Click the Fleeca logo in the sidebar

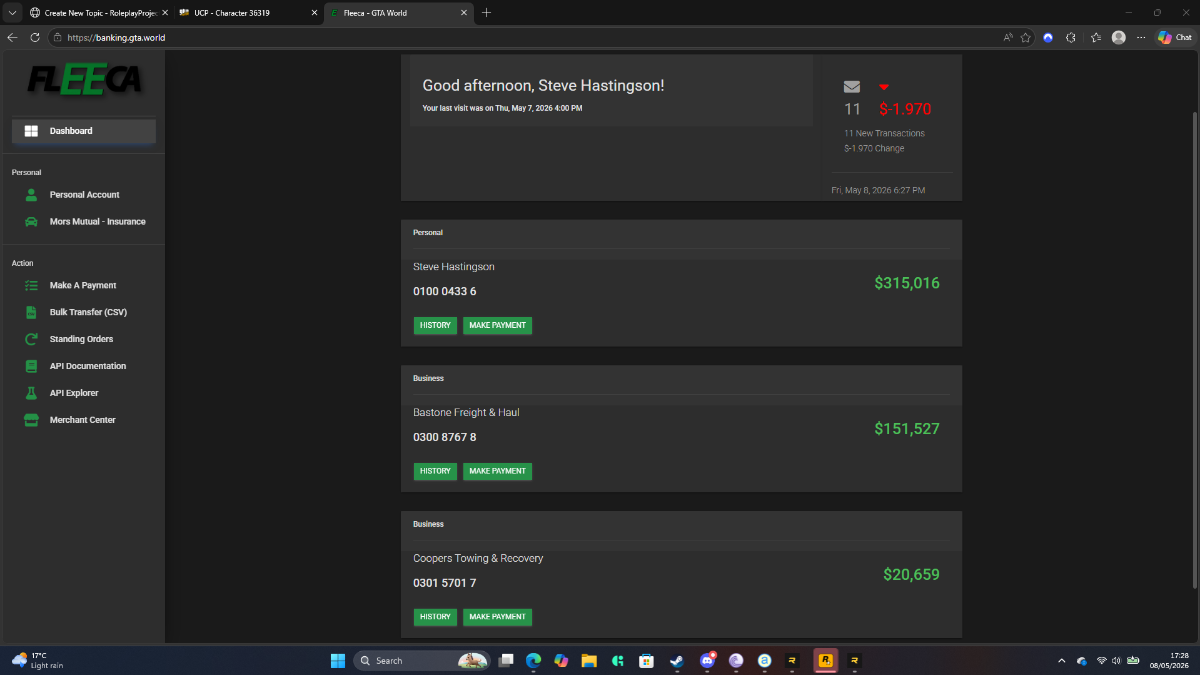(x=83, y=79)
